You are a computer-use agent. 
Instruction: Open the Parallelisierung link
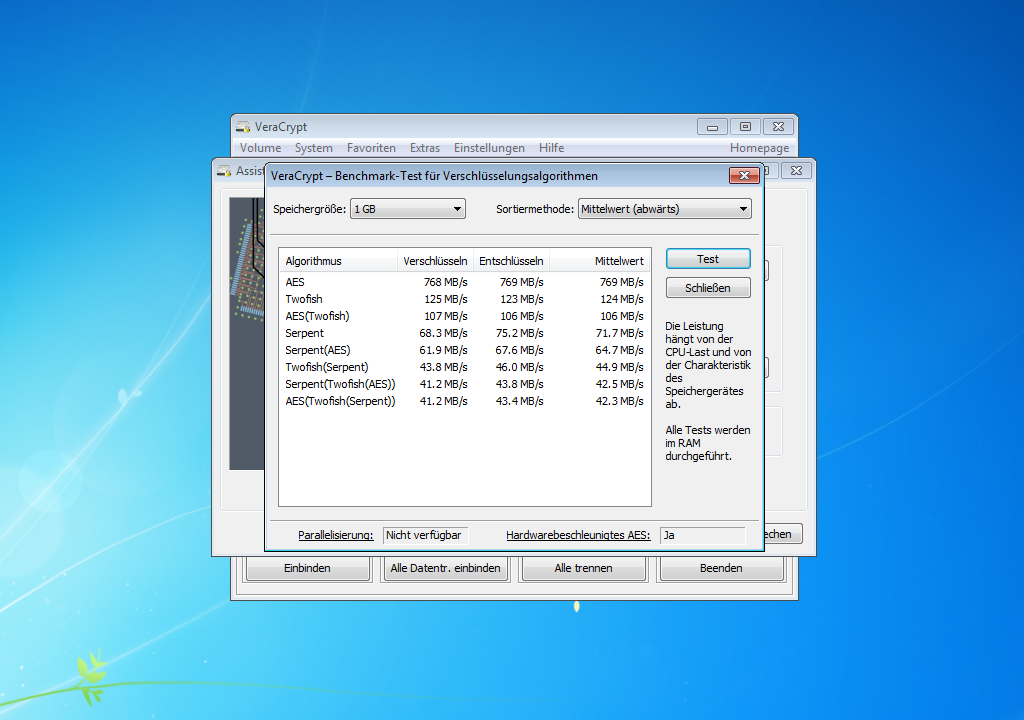(335, 535)
